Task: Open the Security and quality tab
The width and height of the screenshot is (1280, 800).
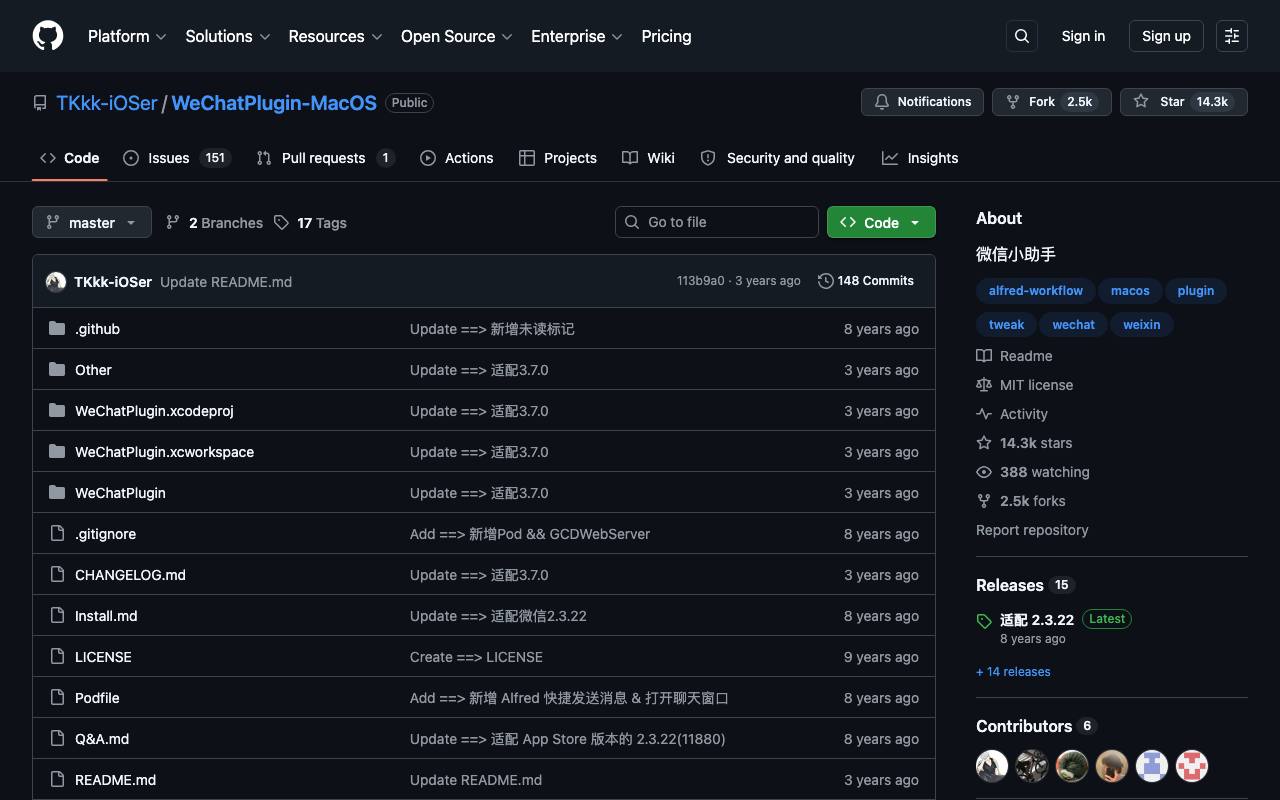Action: click(777, 158)
